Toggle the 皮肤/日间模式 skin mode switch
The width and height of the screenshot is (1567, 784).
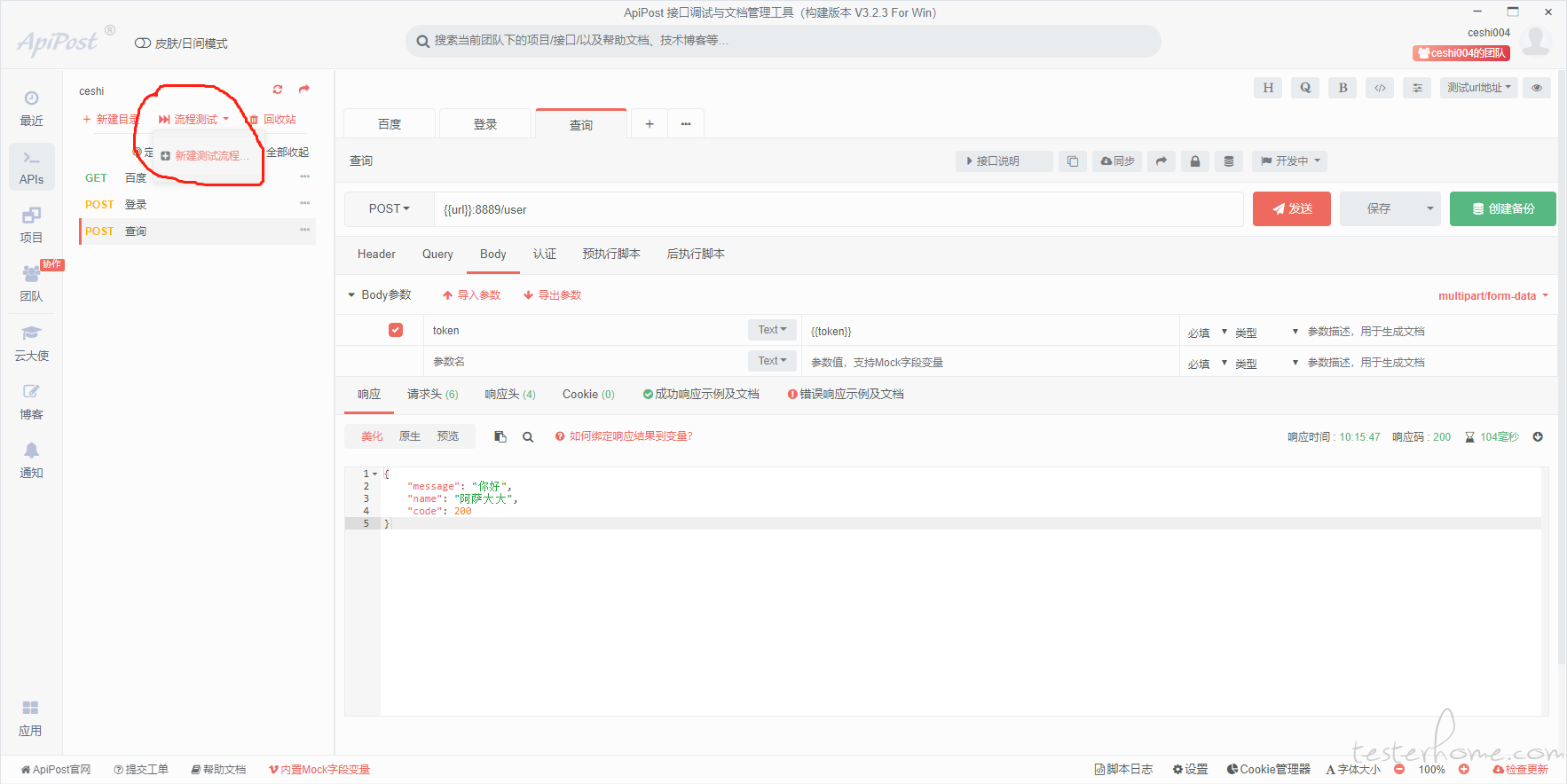pyautogui.click(x=142, y=43)
